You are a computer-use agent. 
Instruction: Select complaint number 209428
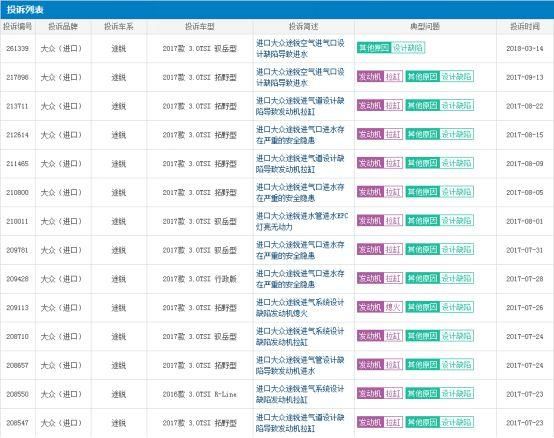tap(17, 279)
